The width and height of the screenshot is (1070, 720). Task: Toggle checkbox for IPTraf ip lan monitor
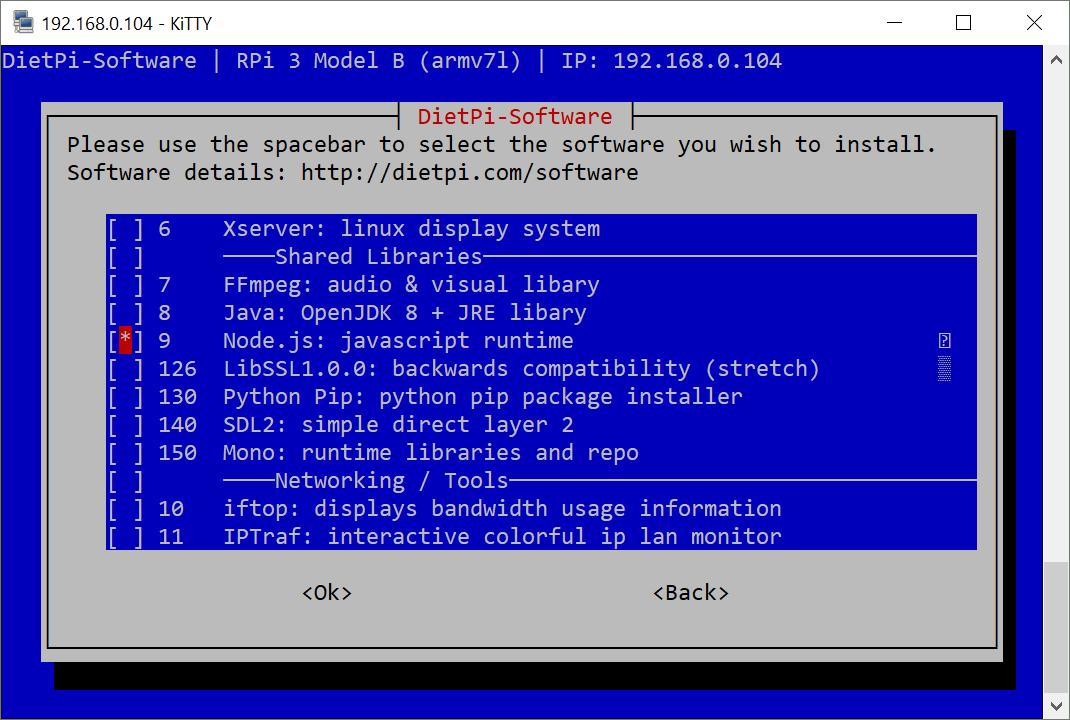click(x=126, y=536)
